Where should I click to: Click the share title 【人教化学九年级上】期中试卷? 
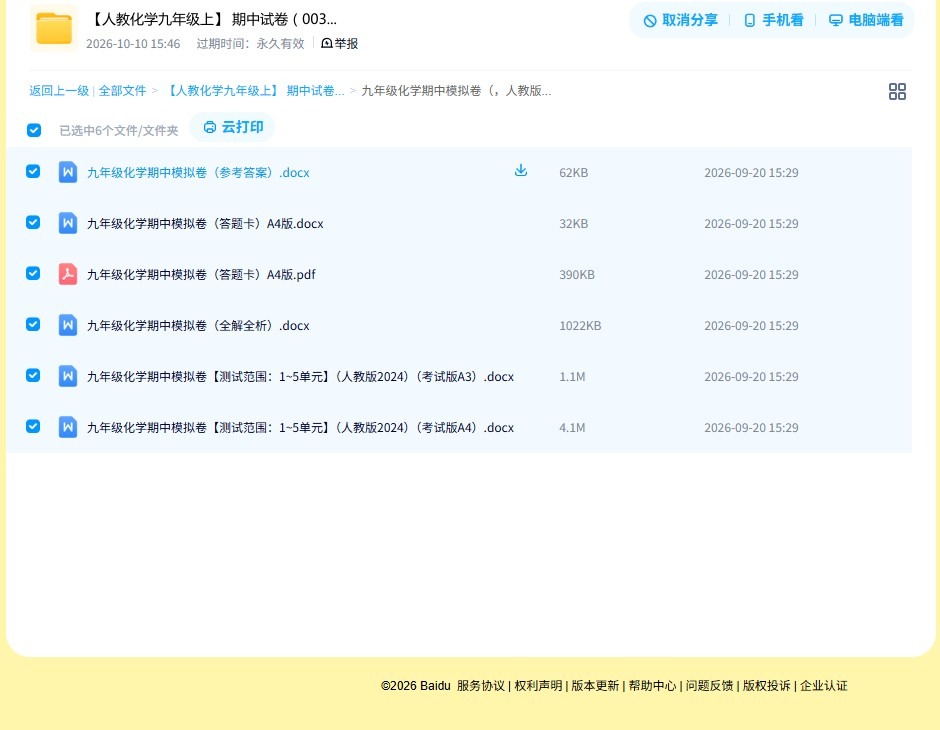(x=213, y=19)
